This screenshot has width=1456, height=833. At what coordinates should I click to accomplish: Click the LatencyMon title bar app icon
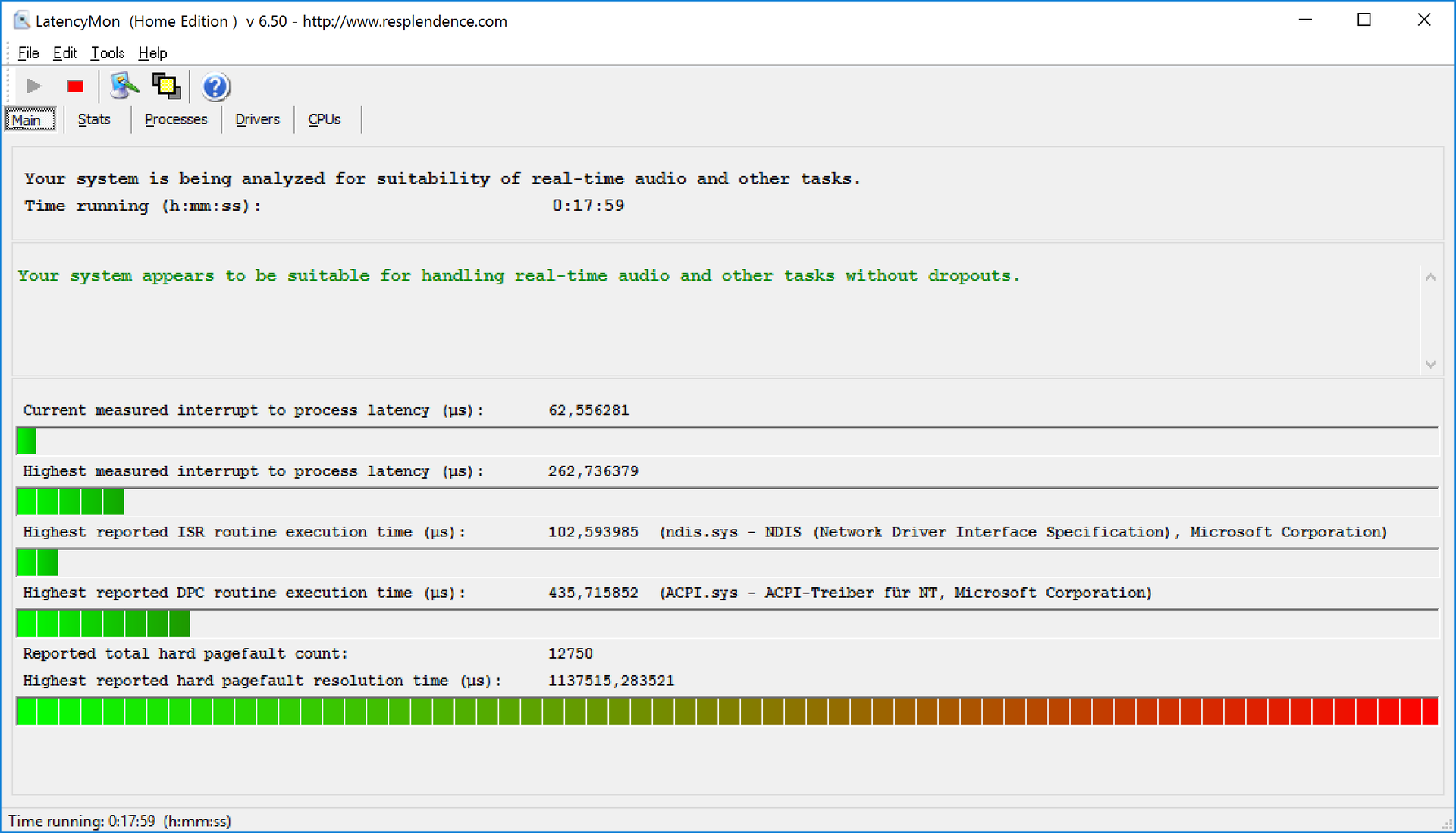(x=22, y=20)
